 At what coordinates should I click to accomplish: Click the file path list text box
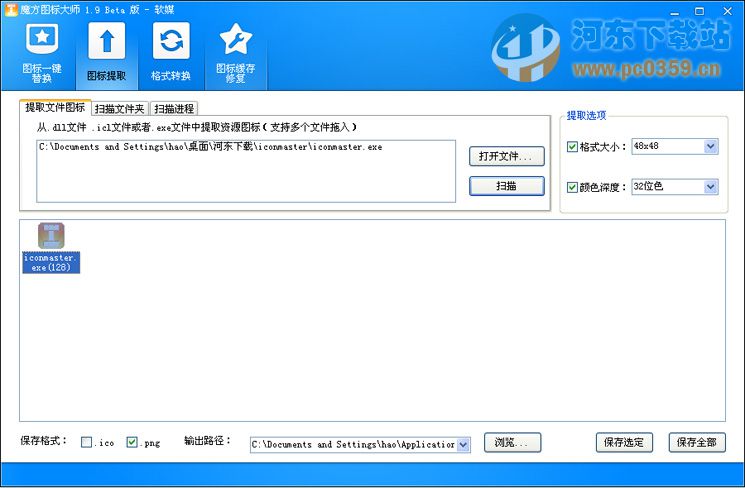[246, 171]
